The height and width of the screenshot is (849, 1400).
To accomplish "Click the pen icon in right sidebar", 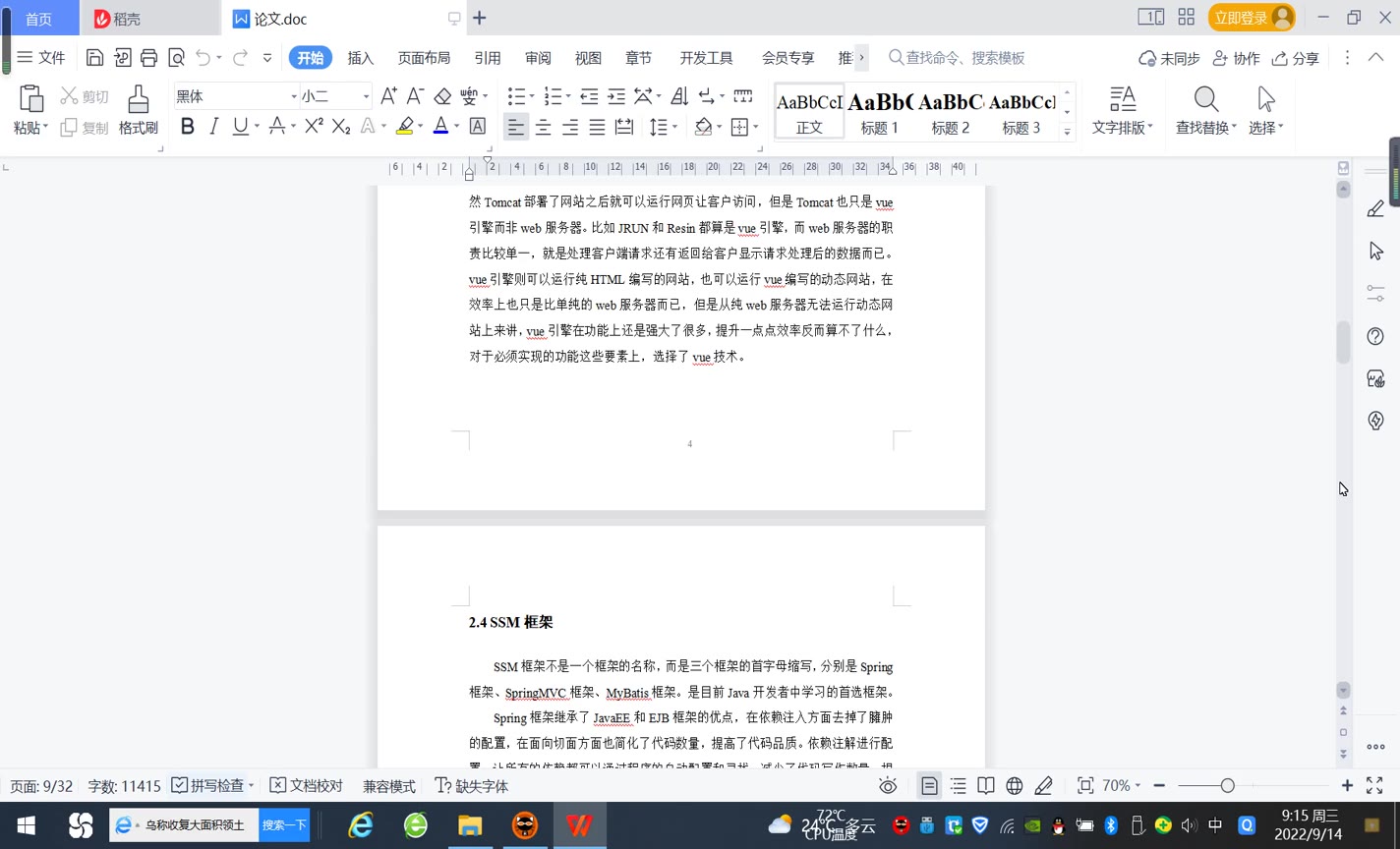I will point(1376,208).
